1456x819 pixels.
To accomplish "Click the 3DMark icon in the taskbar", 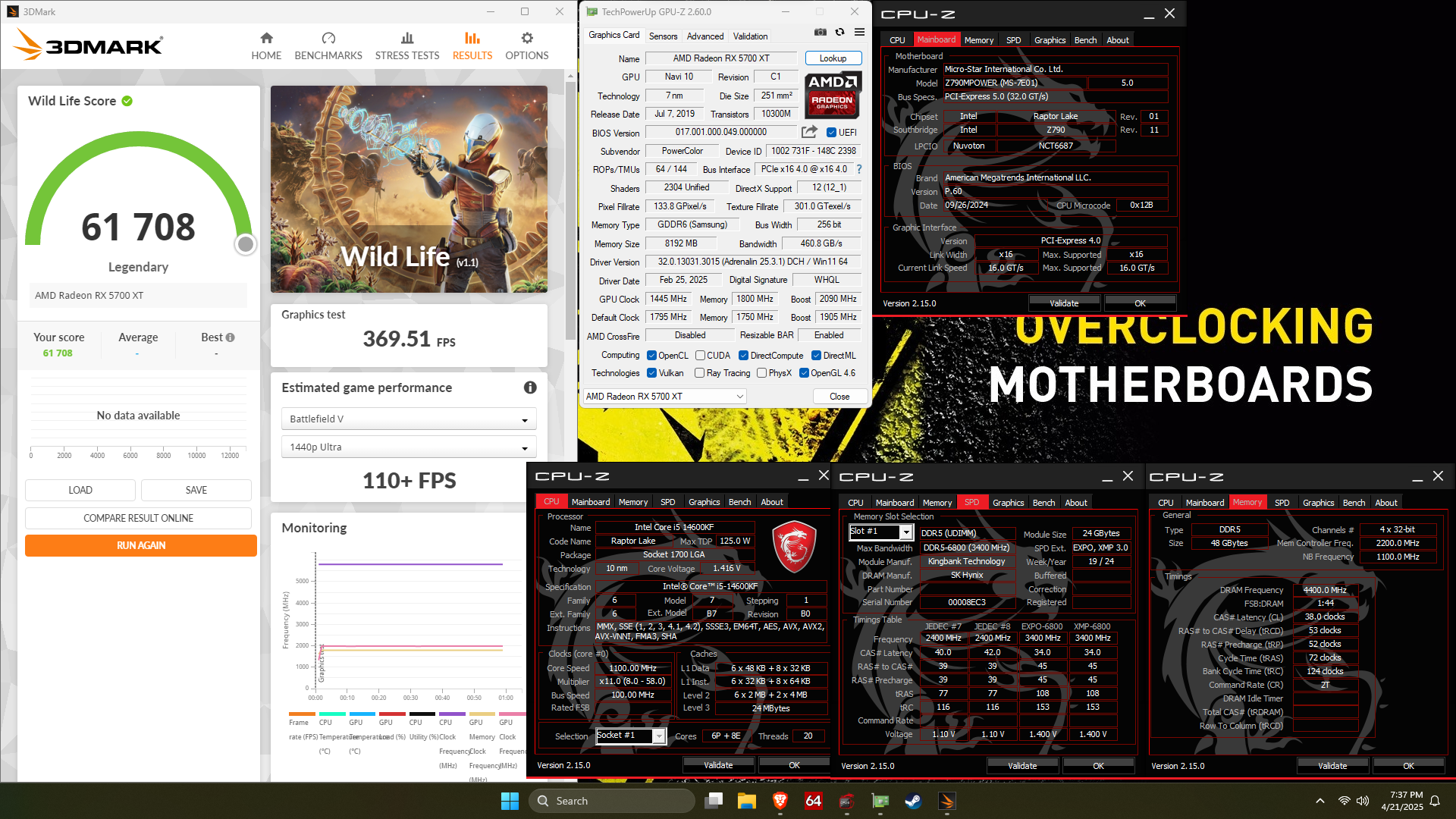I will (947, 801).
